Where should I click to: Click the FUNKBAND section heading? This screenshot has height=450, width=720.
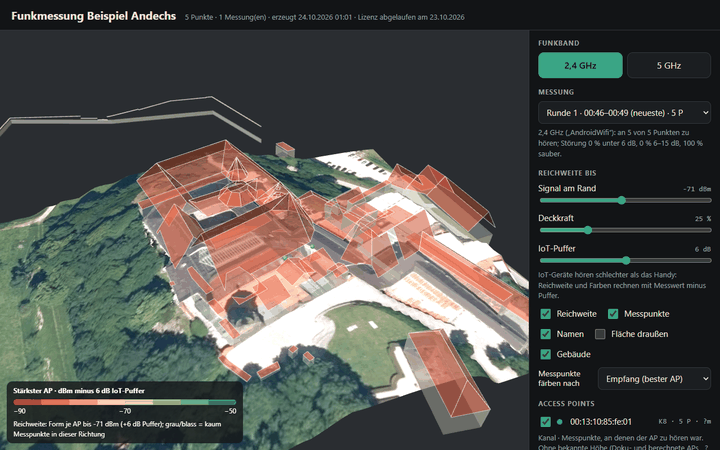click(558, 43)
